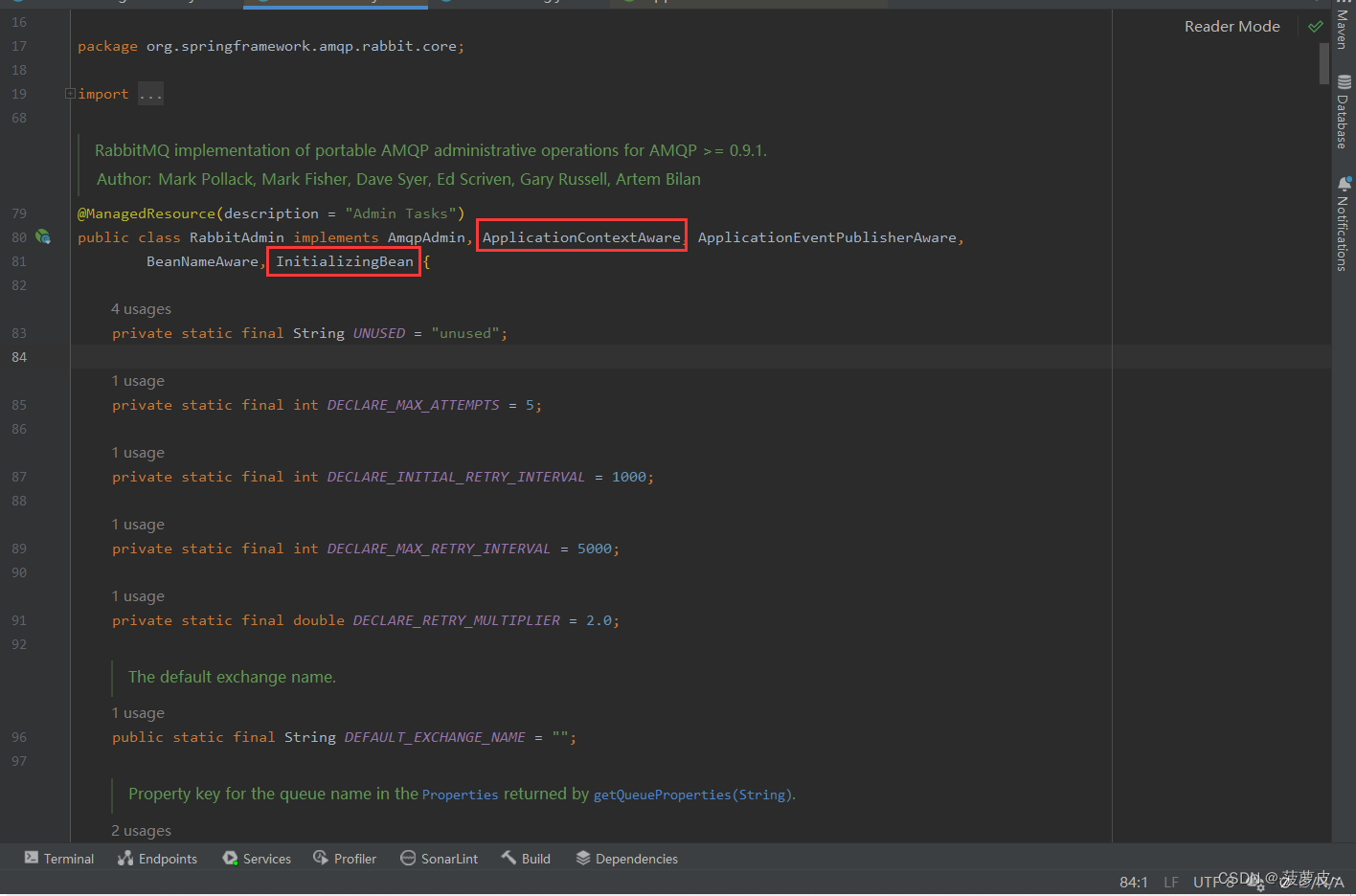Click the @ManagedResource annotation
The width and height of the screenshot is (1356, 896).
[x=147, y=213]
